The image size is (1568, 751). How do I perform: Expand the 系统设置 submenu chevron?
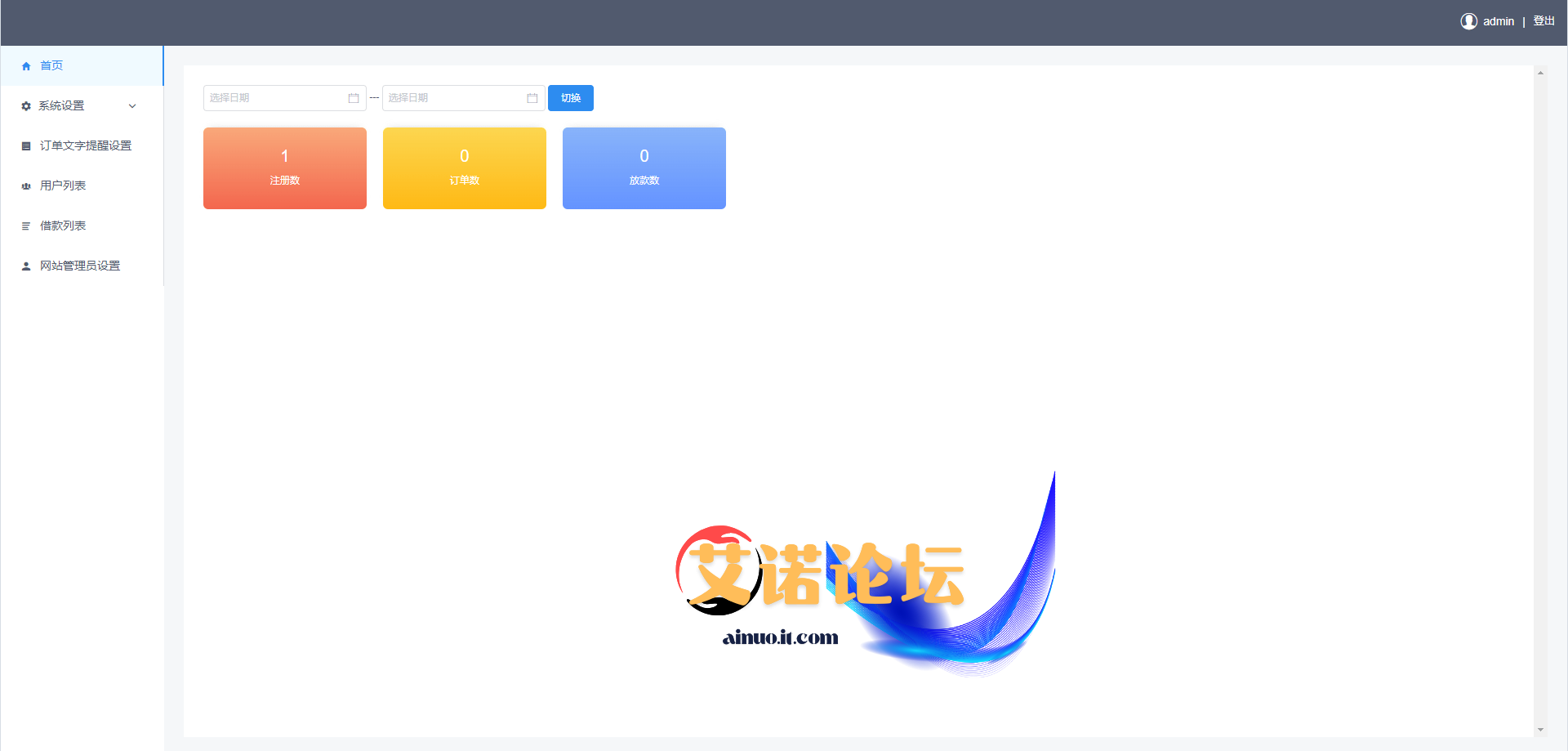point(132,106)
